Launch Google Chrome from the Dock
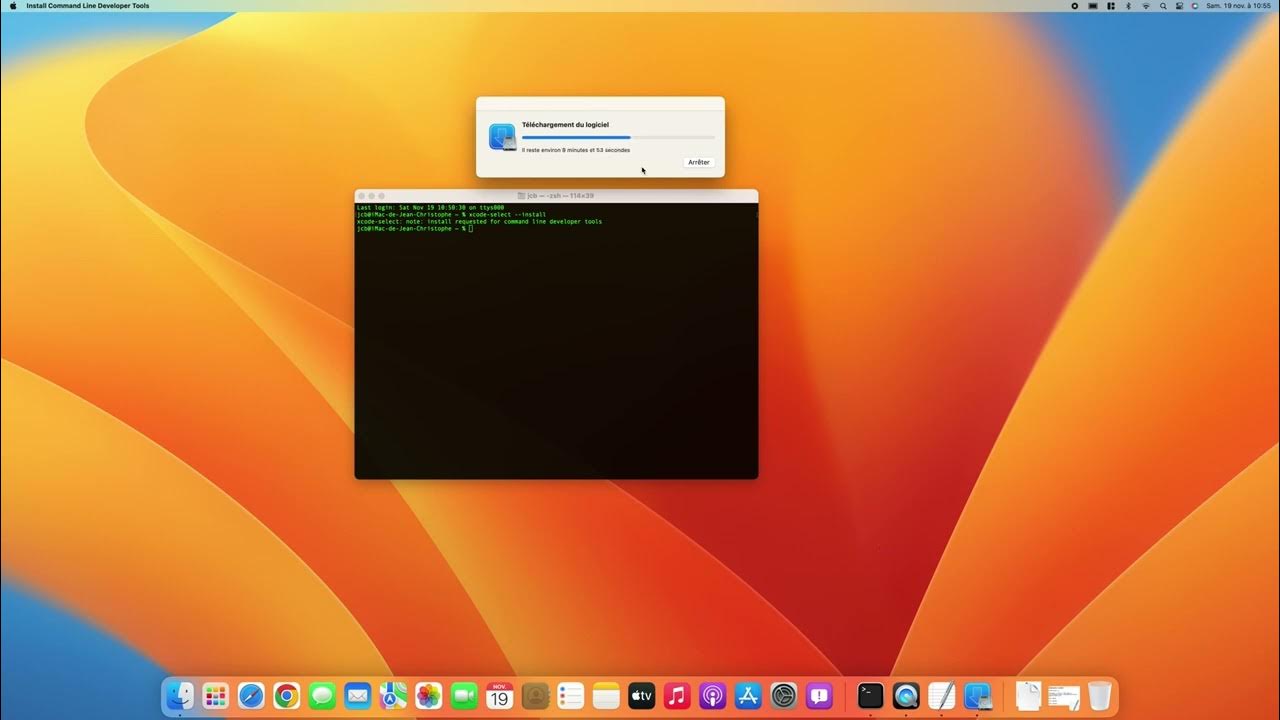Image resolution: width=1280 pixels, height=720 pixels. [x=286, y=695]
